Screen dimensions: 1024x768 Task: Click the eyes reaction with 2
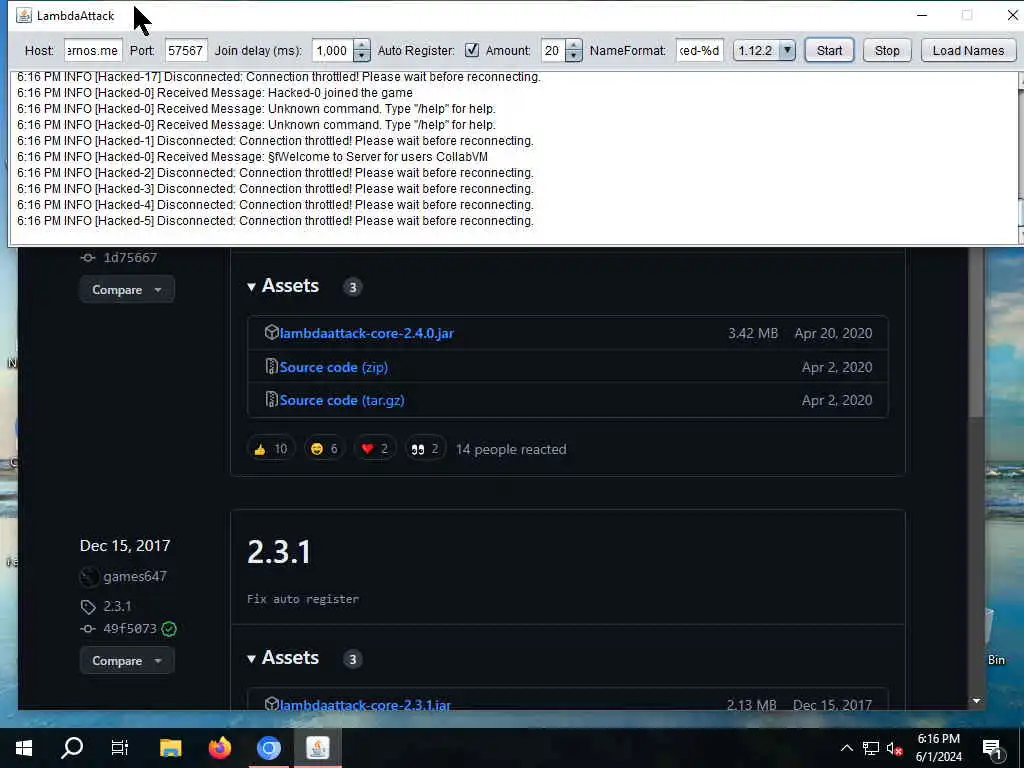425,449
